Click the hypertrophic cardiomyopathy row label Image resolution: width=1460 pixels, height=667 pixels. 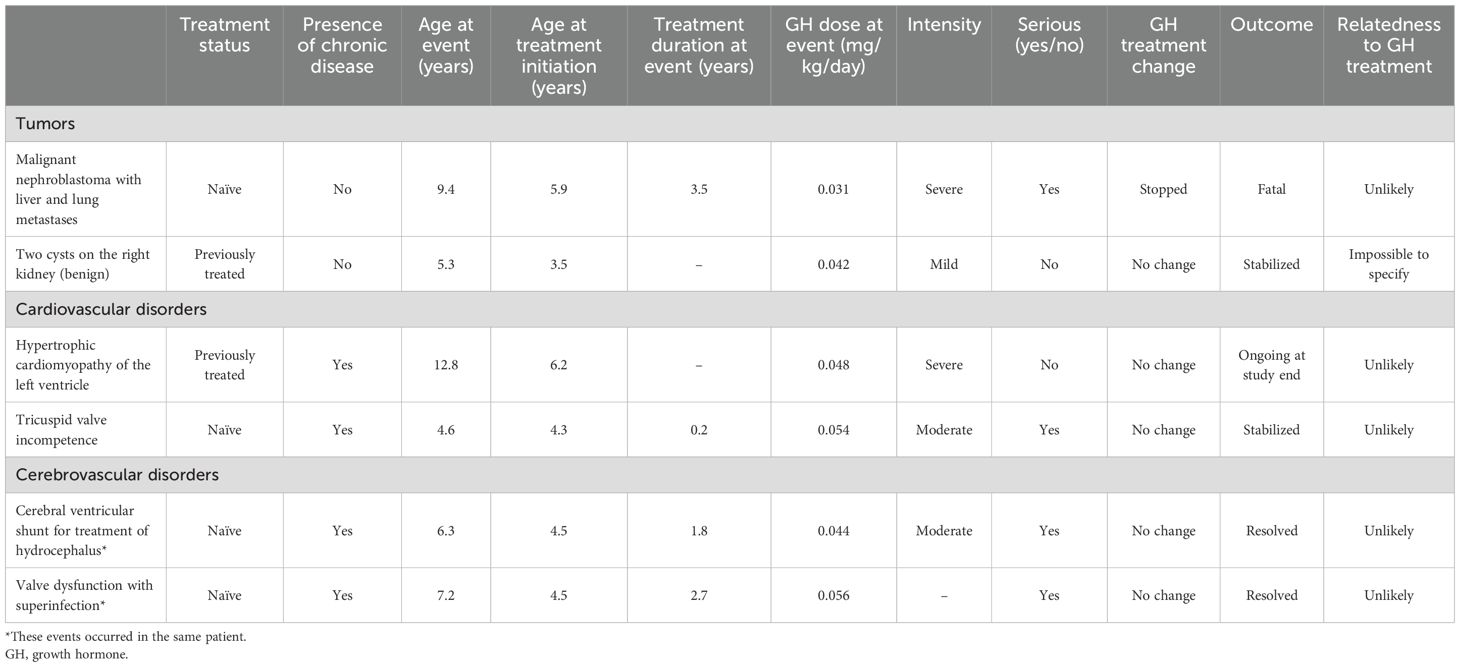coord(83,365)
